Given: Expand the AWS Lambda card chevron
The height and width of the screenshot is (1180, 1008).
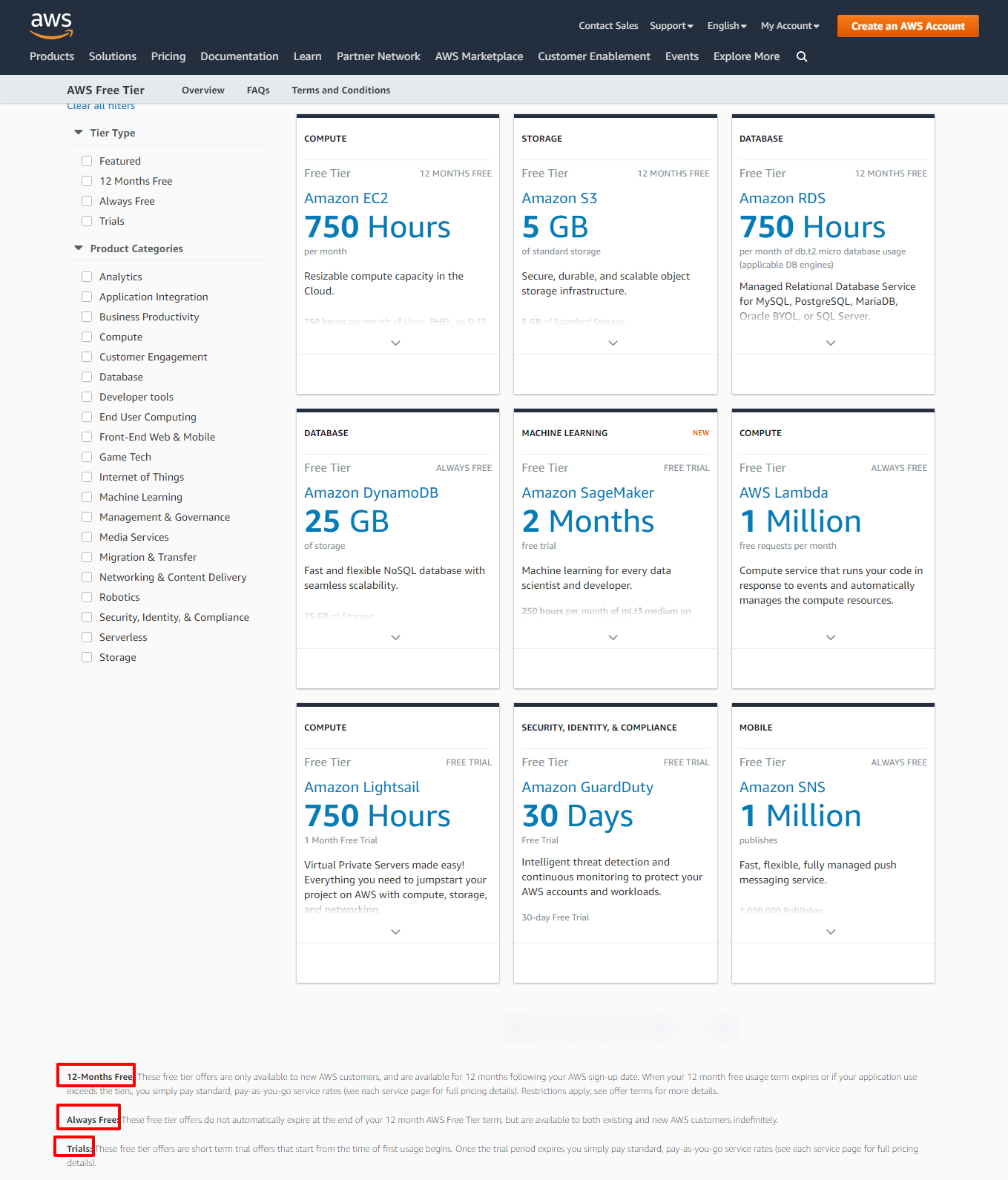Looking at the screenshot, I should click(831, 637).
